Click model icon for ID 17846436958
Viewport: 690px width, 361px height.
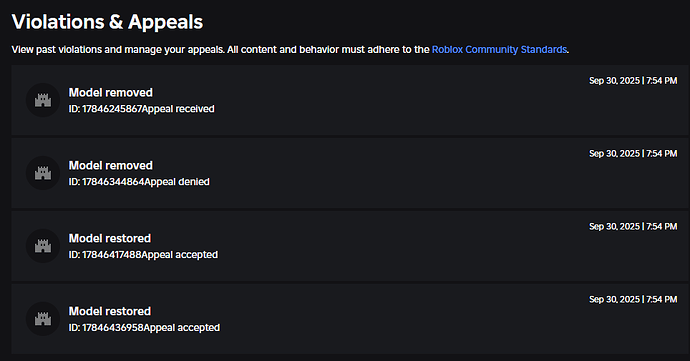tap(43, 319)
